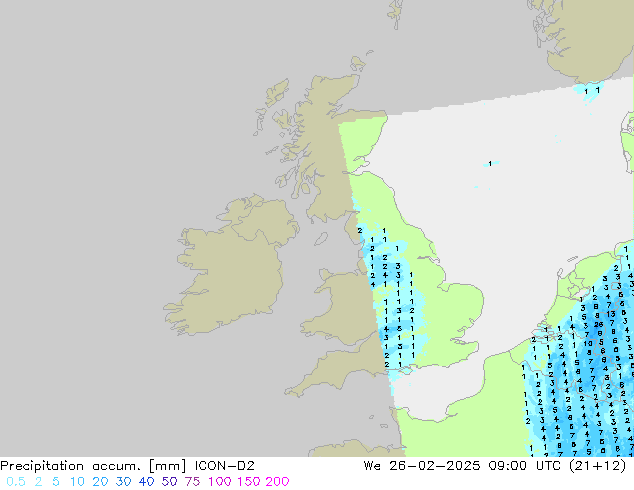Click the 'Precipitation' title word
The height and width of the screenshot is (490, 634).
42,466
